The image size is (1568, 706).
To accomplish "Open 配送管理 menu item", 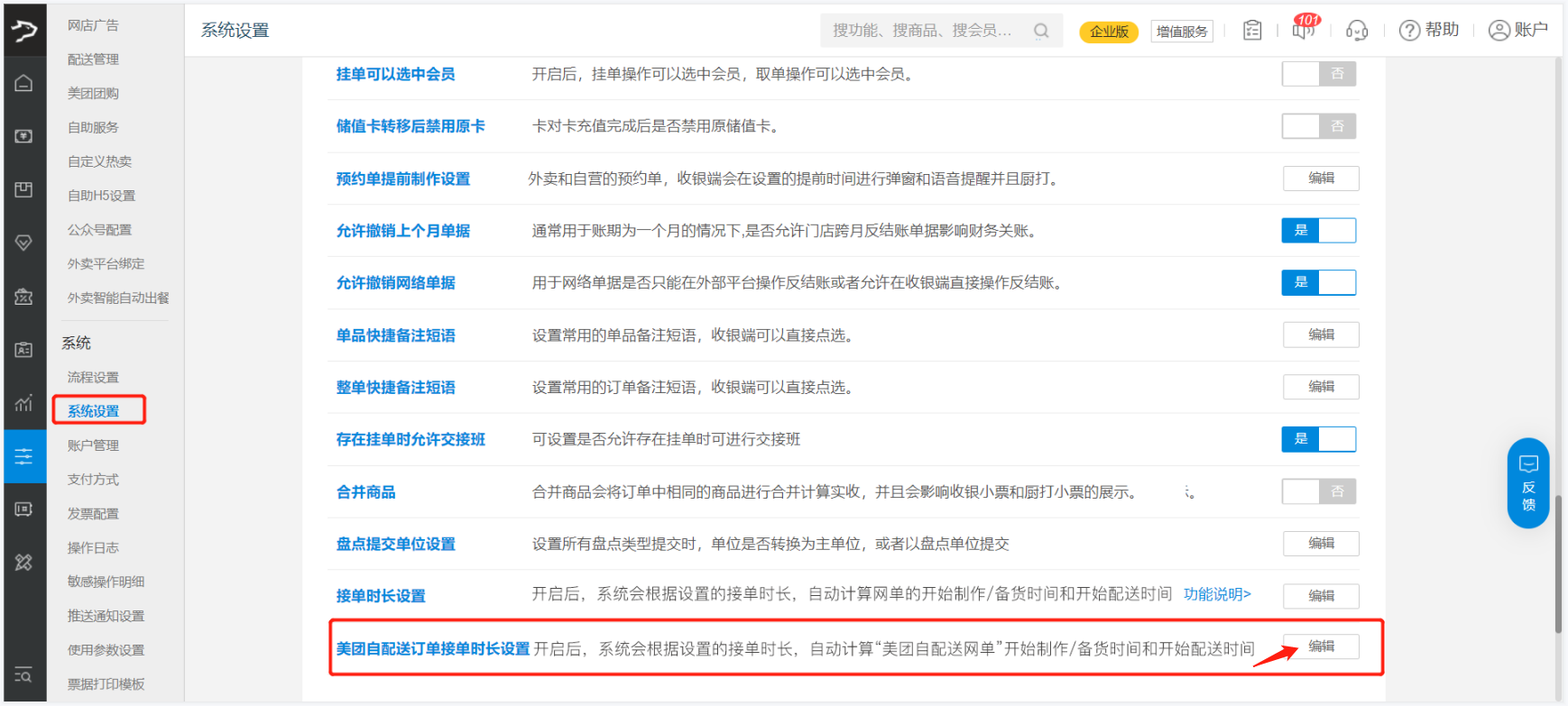I will coord(93,60).
